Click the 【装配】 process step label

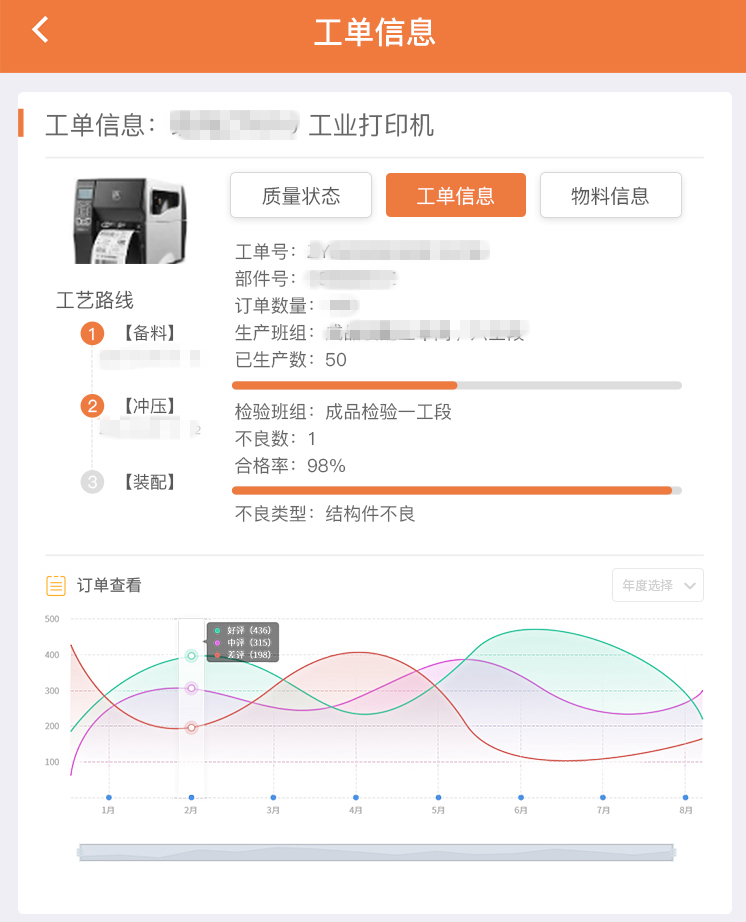(150, 482)
